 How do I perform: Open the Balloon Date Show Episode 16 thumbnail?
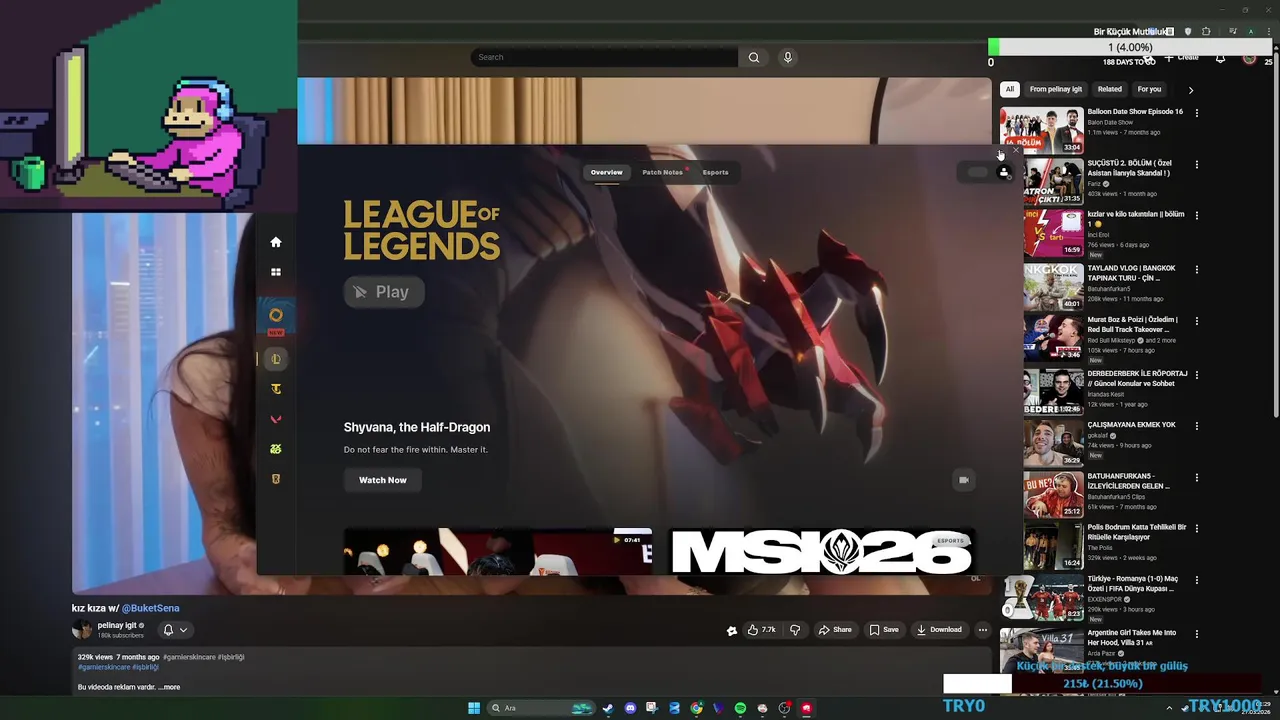click(x=1041, y=130)
